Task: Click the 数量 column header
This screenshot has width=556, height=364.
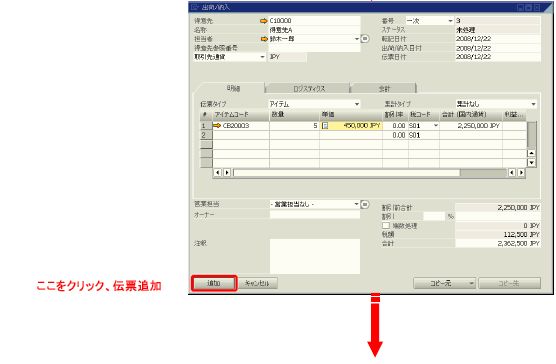Action: 294,114
